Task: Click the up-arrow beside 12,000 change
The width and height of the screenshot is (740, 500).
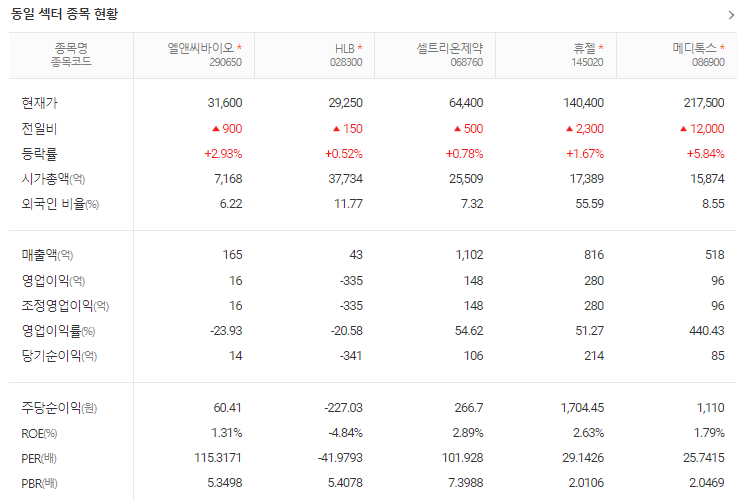Action: click(x=683, y=128)
